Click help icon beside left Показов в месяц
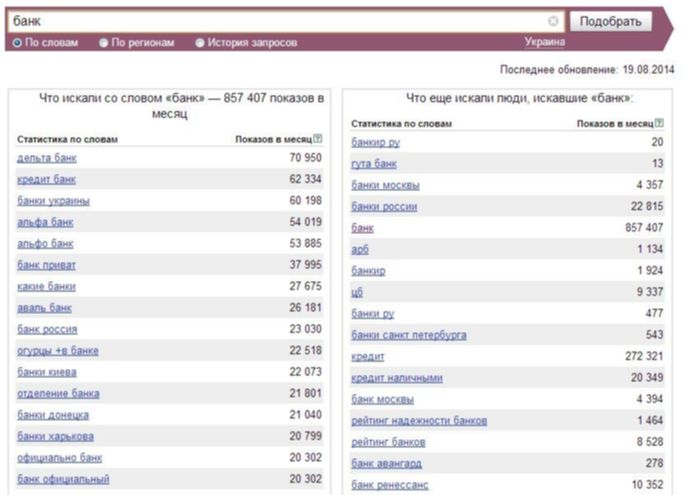The width and height of the screenshot is (688, 495). (x=318, y=139)
